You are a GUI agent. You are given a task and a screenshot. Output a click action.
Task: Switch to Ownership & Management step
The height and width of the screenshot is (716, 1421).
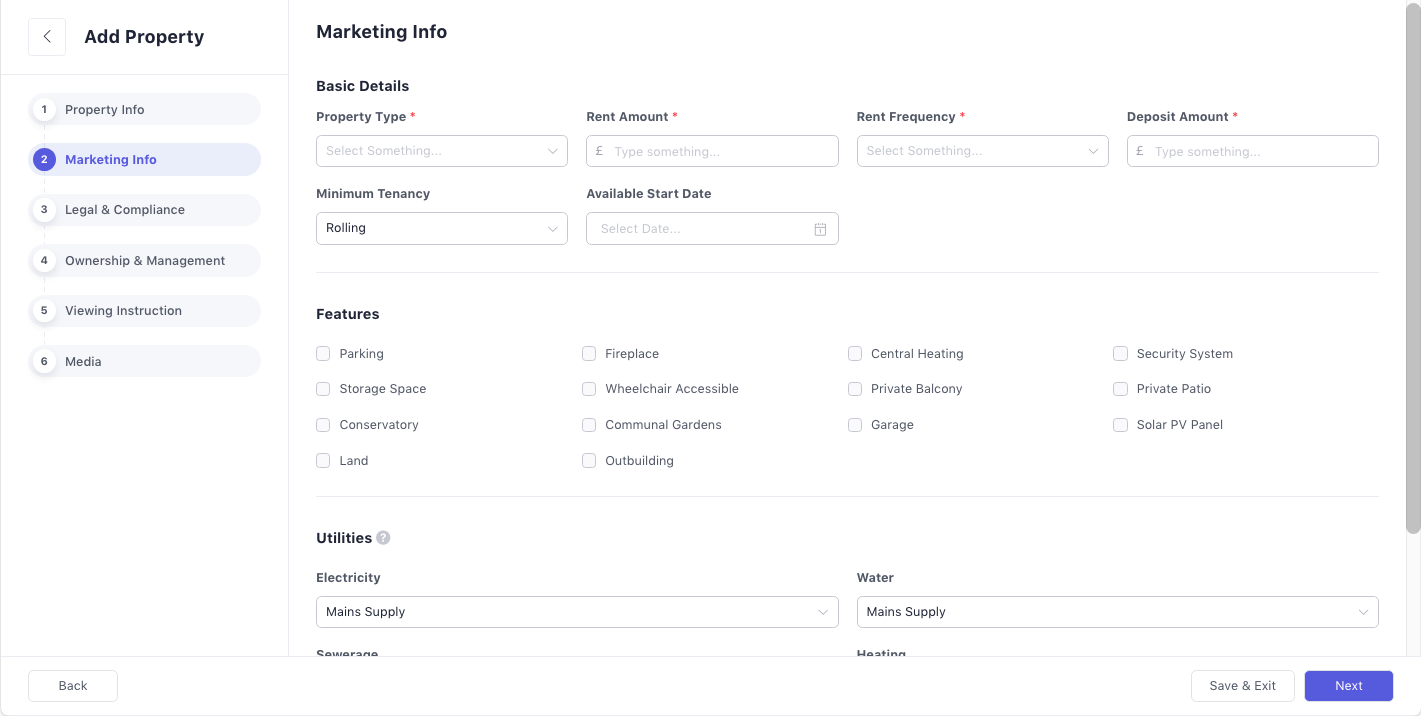tap(145, 261)
